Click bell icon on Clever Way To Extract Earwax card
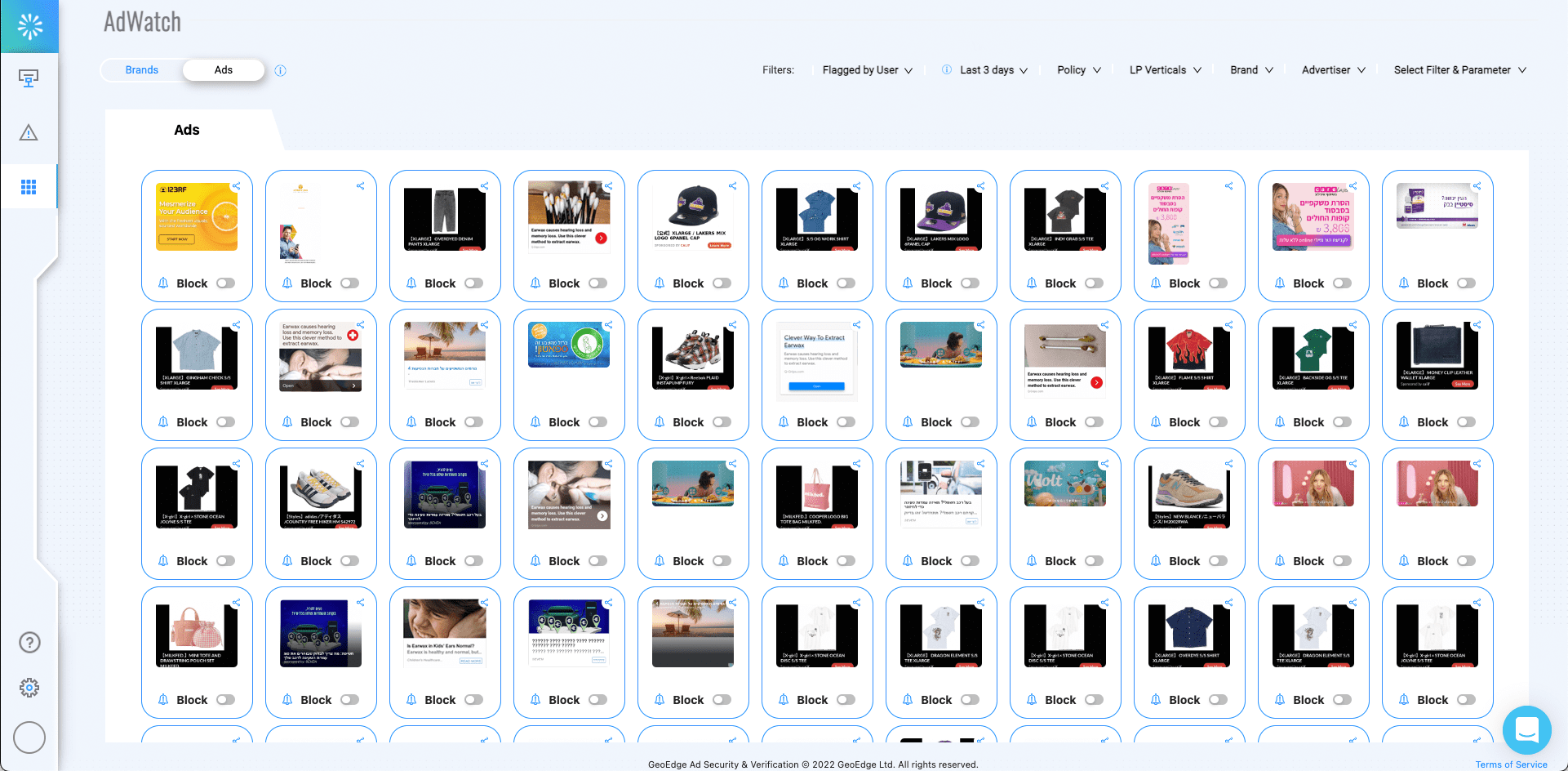Image resolution: width=1568 pixels, height=771 pixels. click(784, 422)
